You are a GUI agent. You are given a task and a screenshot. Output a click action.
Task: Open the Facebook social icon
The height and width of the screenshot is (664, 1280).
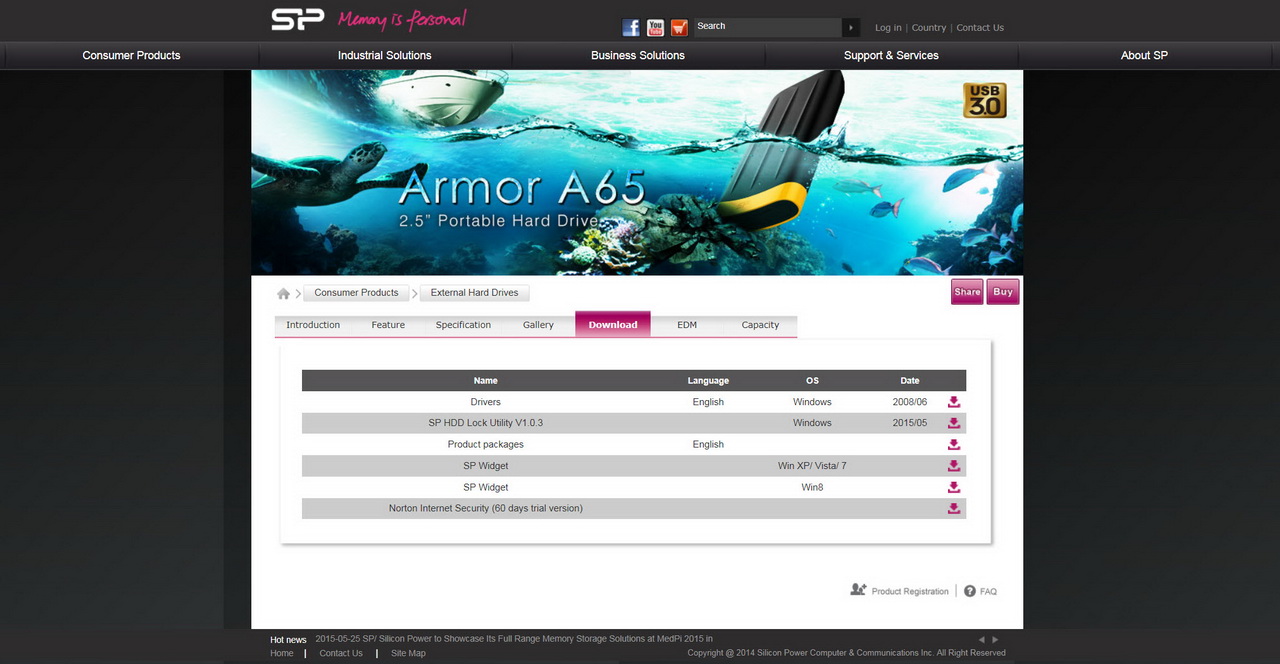click(631, 27)
